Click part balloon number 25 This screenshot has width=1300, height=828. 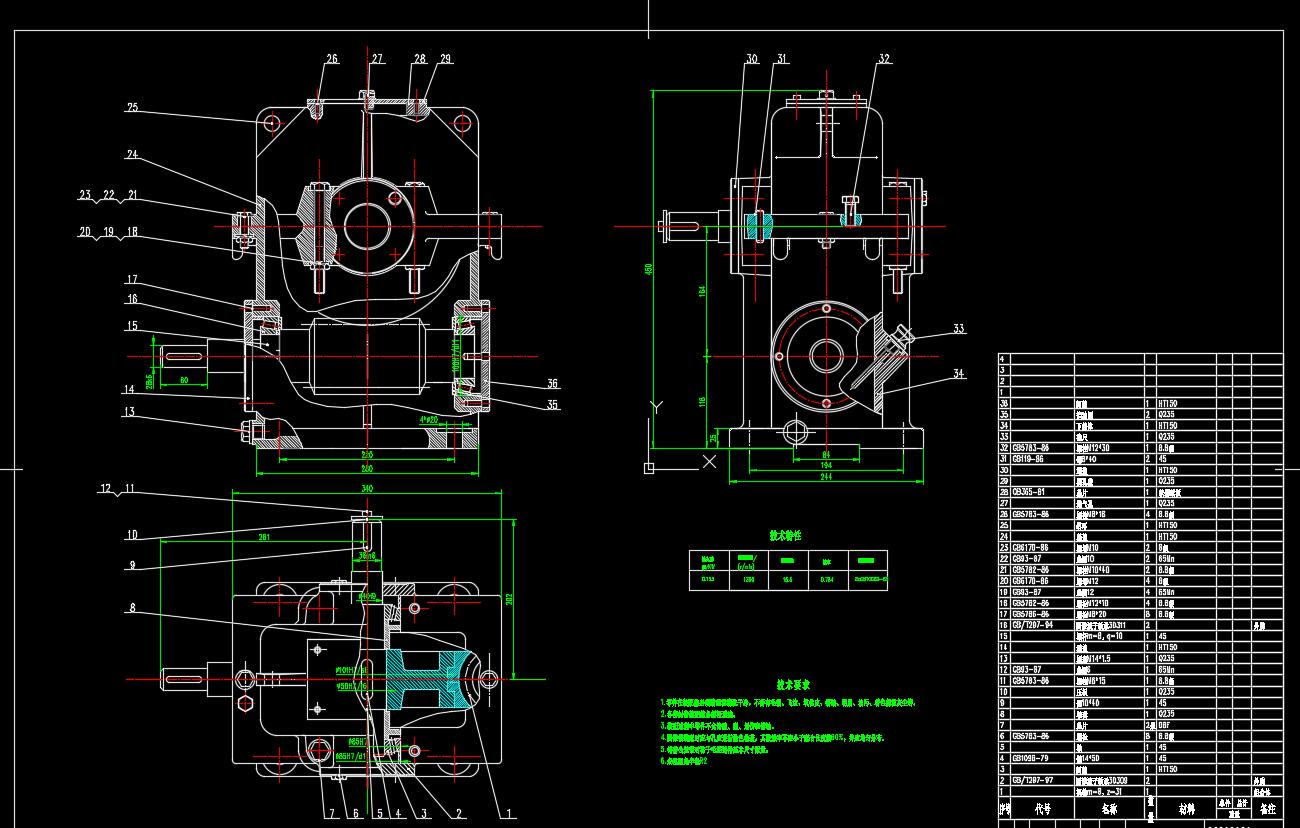(132, 107)
